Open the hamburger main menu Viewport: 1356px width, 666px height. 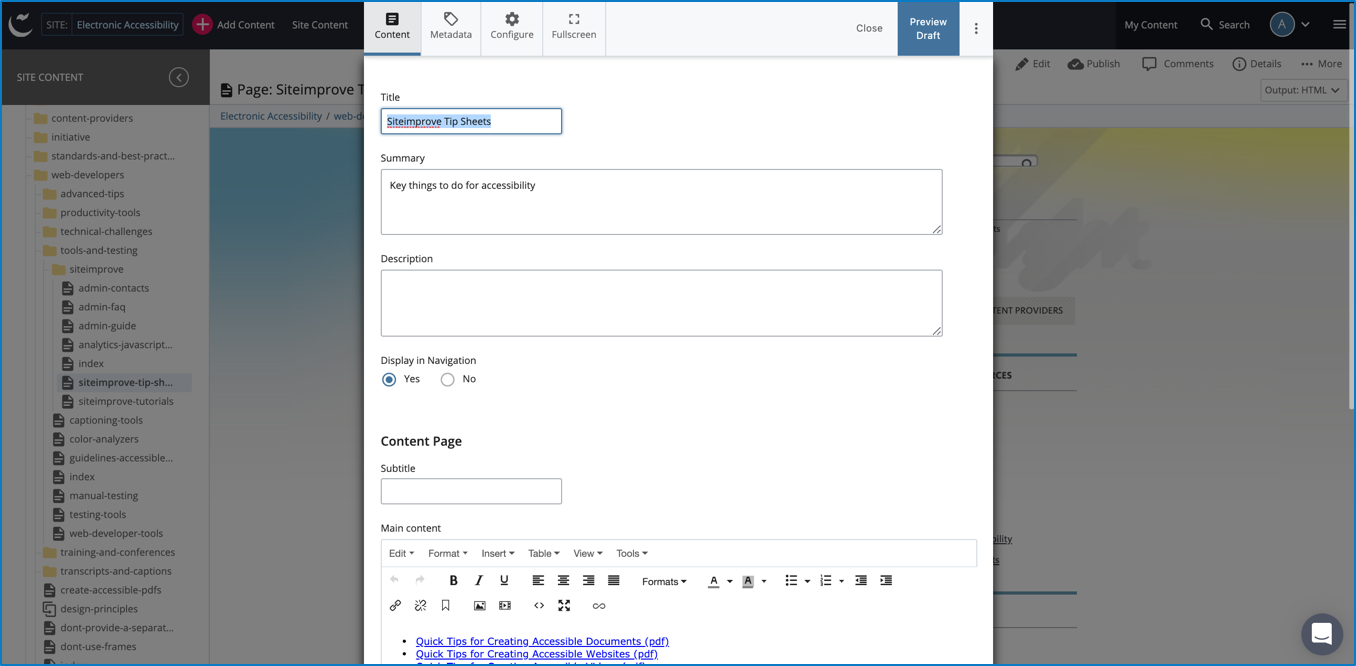point(1339,25)
